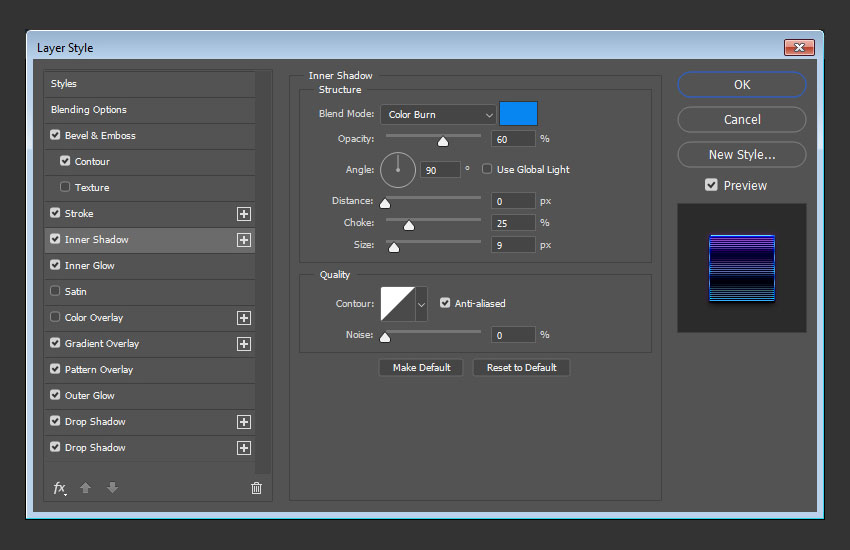Screen dimensions: 850x550
Task: Open the blue shadow color swatch
Action: pos(518,114)
